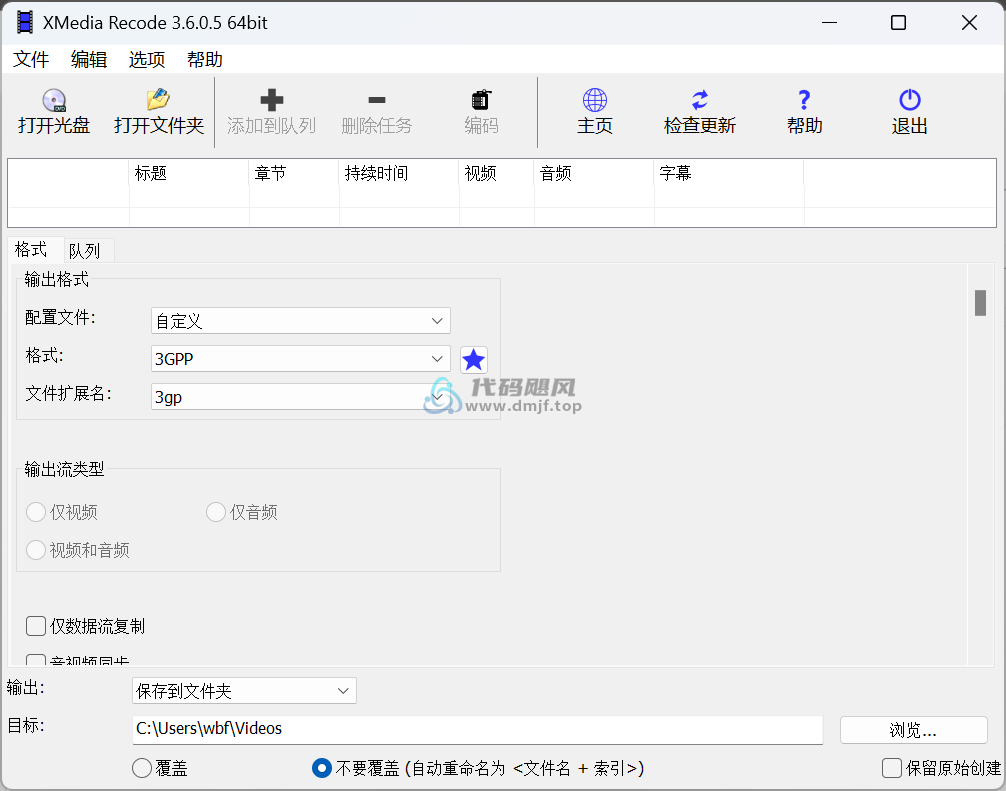Screen dimensions: 1006x791
Task: Select the 仅视频 (video only) radio button
Action: [x=36, y=512]
